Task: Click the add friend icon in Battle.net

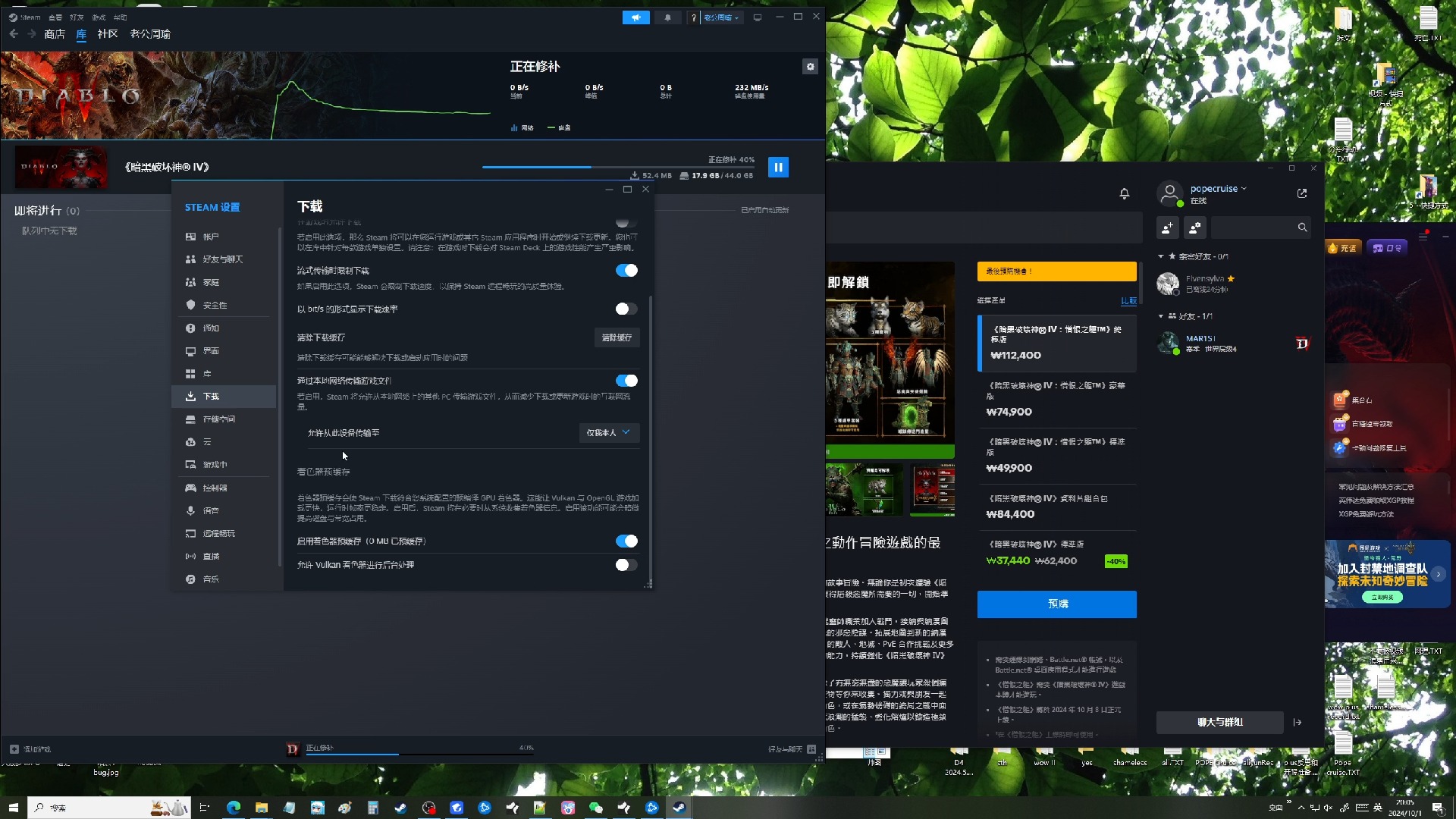Action: click(1168, 227)
